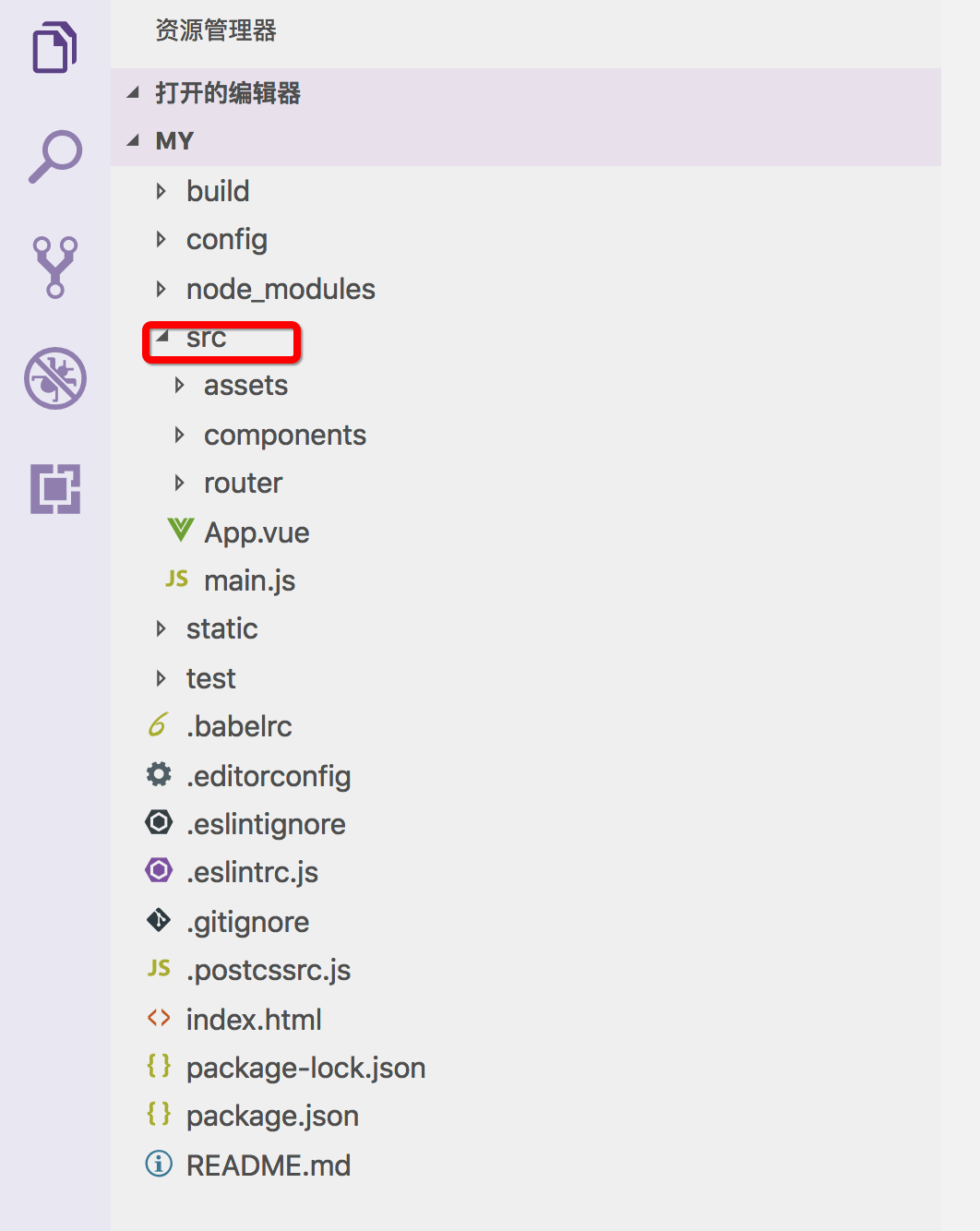
Task: Open the Debug view icon
Action: (55, 378)
